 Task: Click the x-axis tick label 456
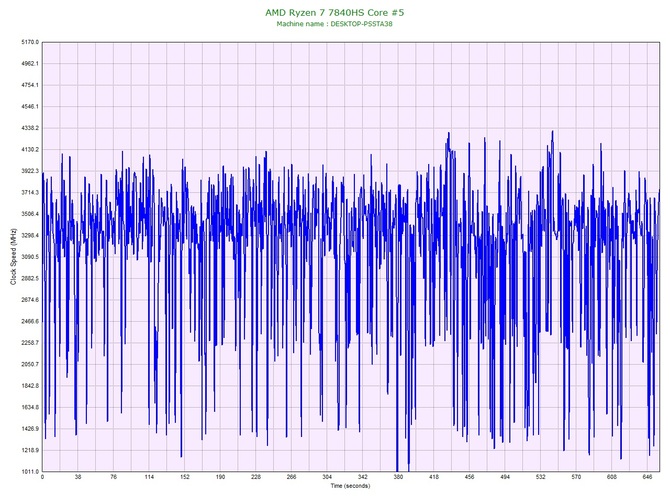click(470, 477)
